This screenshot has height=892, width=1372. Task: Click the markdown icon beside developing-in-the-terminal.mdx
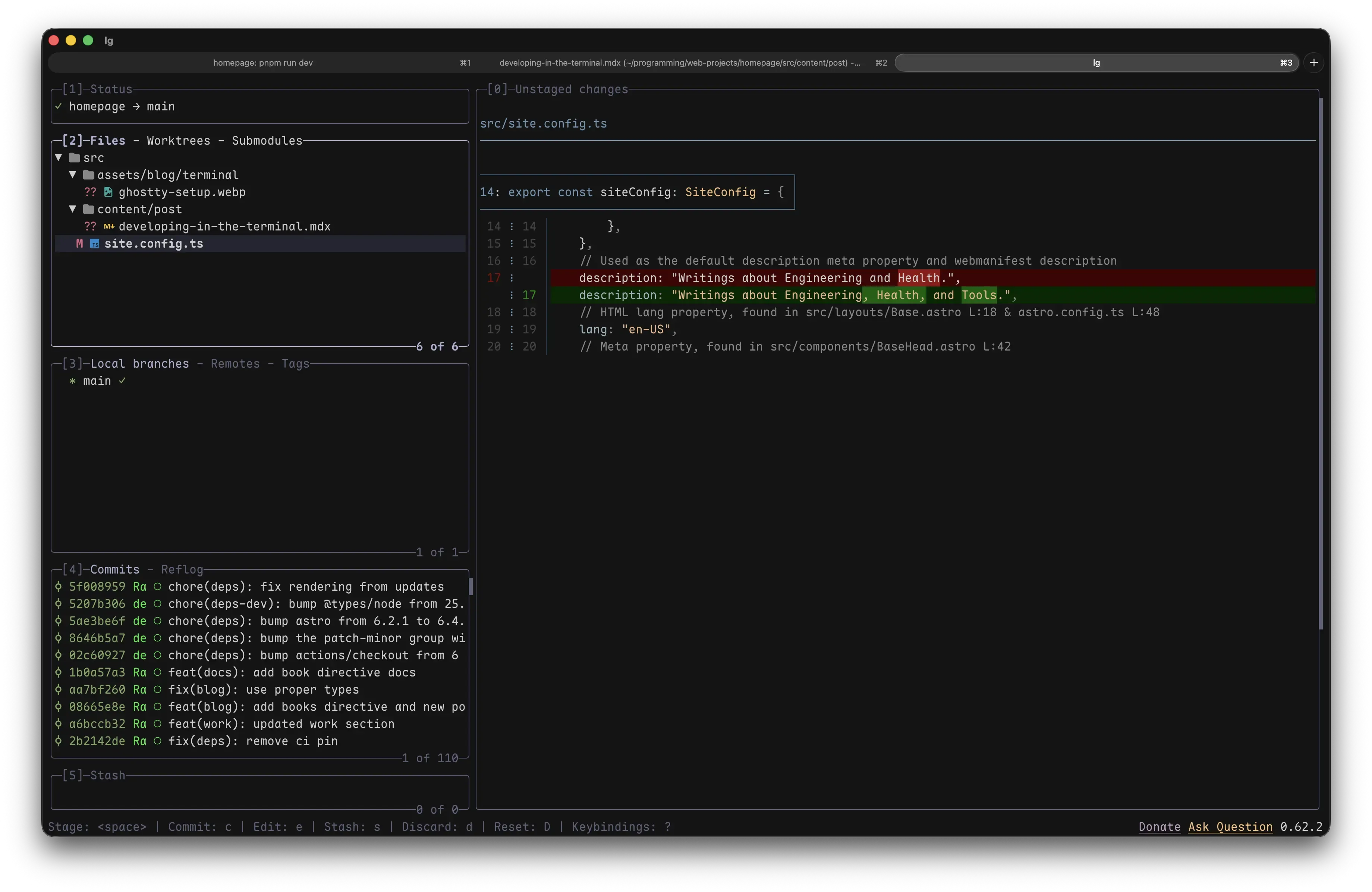pyautogui.click(x=108, y=226)
